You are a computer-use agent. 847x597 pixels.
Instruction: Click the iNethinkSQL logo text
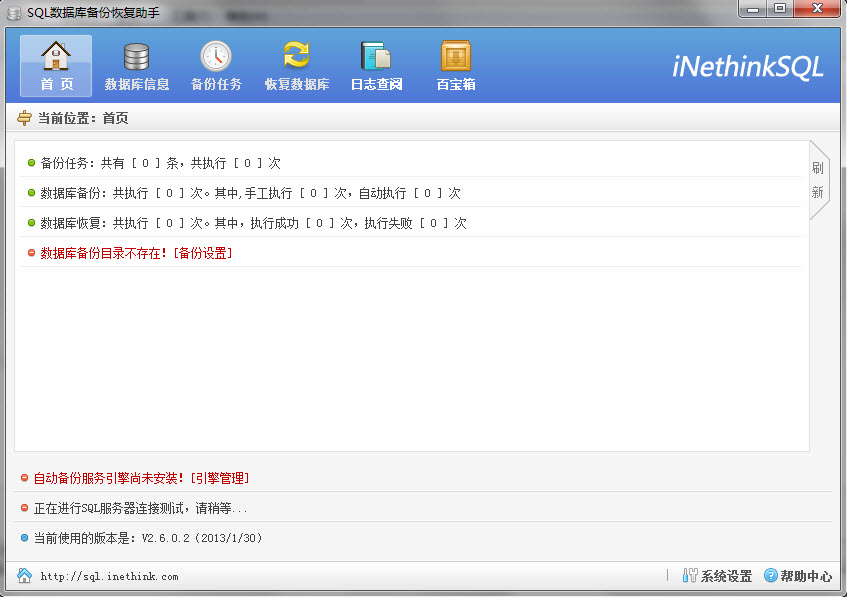(748, 64)
